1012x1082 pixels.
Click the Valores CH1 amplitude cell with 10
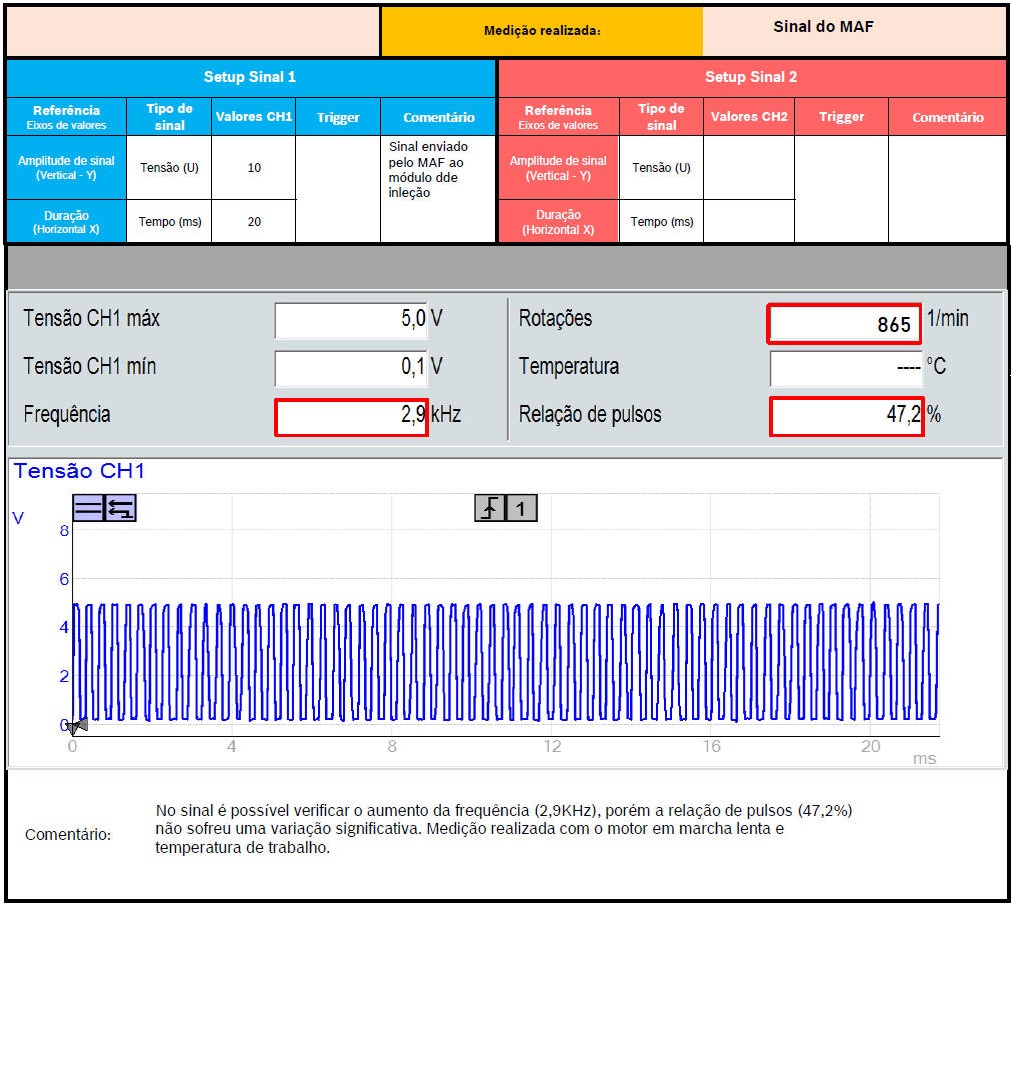click(254, 168)
